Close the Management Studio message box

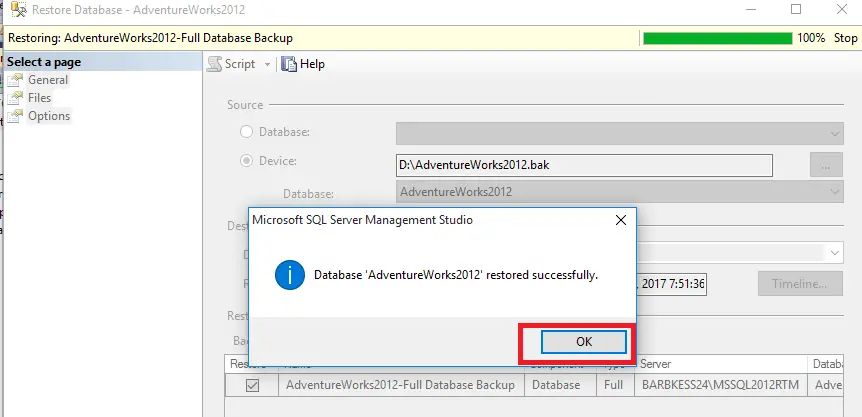620,220
